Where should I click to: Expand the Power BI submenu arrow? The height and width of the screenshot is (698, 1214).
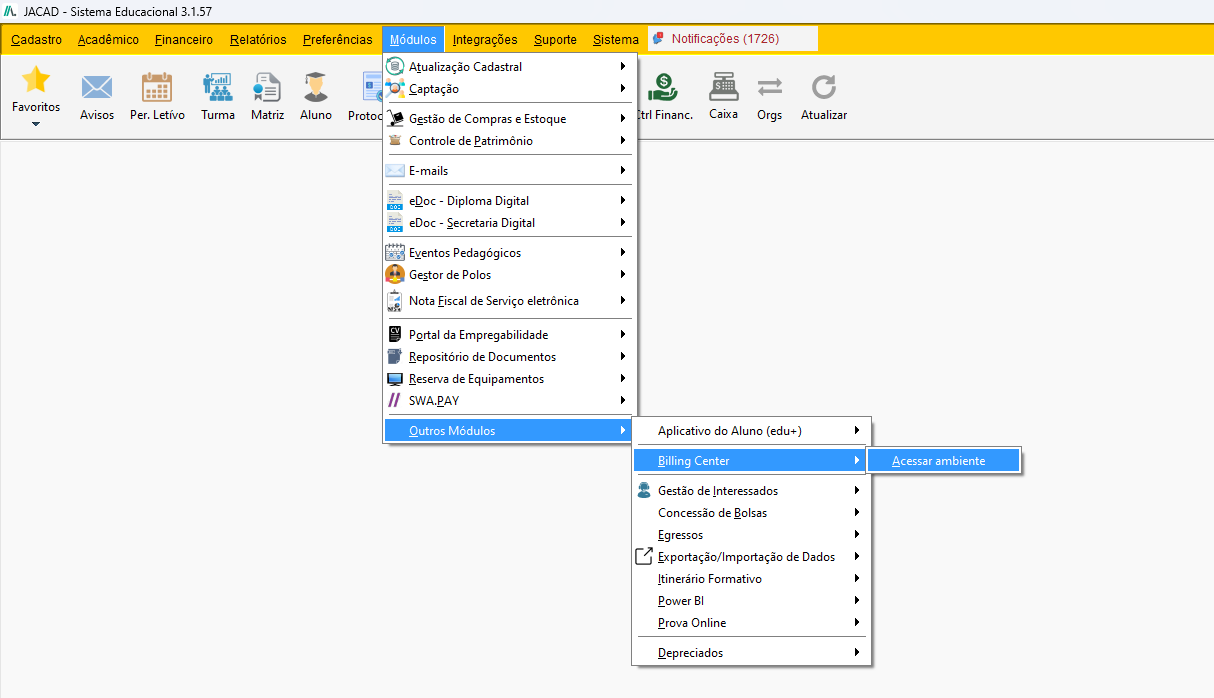pos(857,601)
